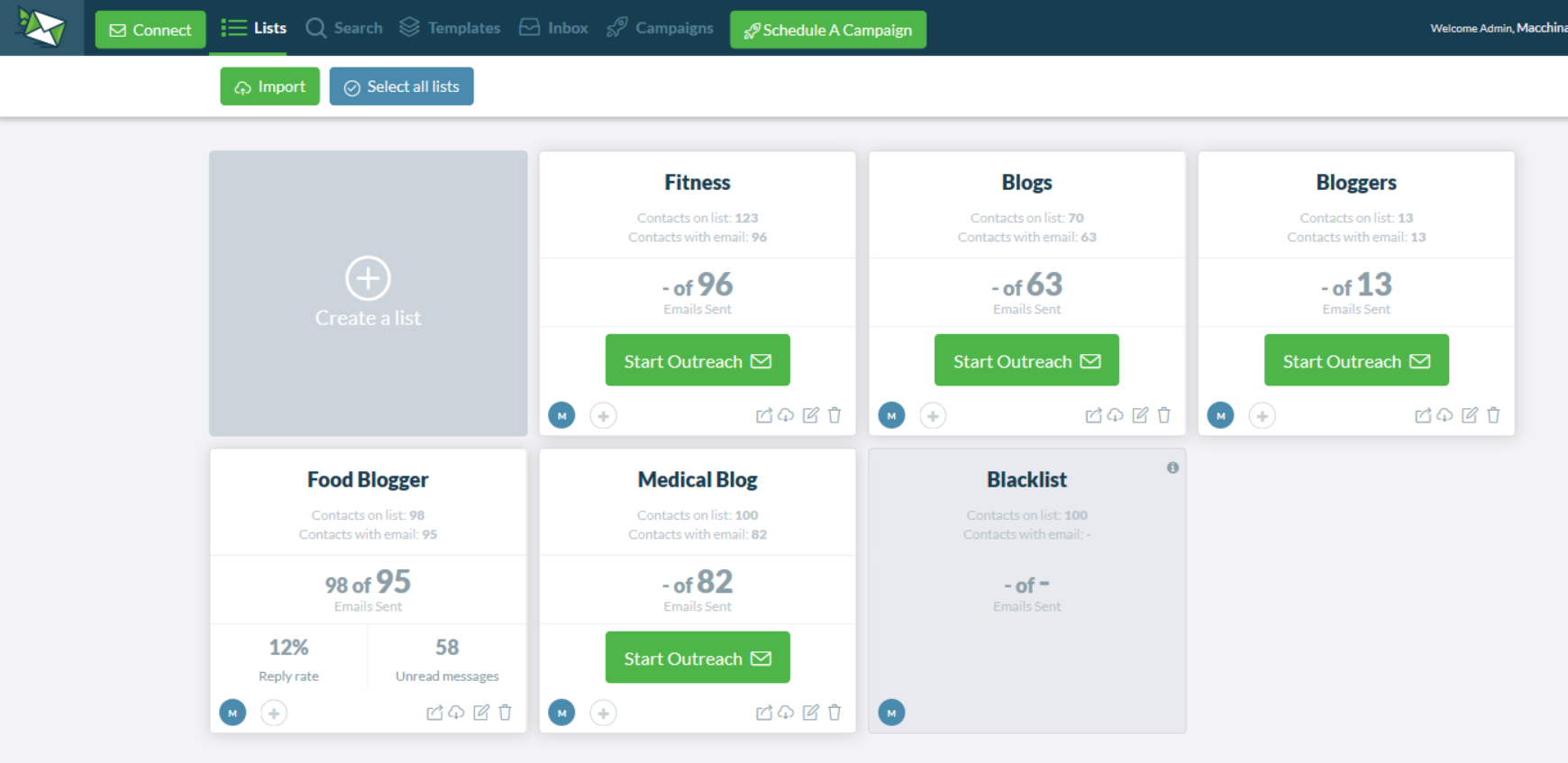Start Outreach for the Fitness list
The width and height of the screenshot is (1568, 763).
click(x=697, y=360)
